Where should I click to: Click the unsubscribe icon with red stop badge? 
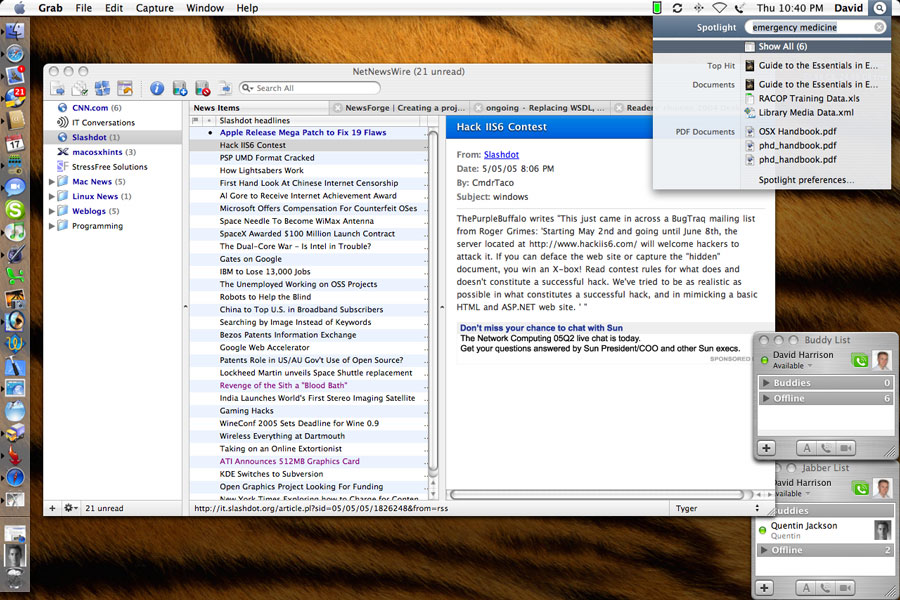(203, 88)
